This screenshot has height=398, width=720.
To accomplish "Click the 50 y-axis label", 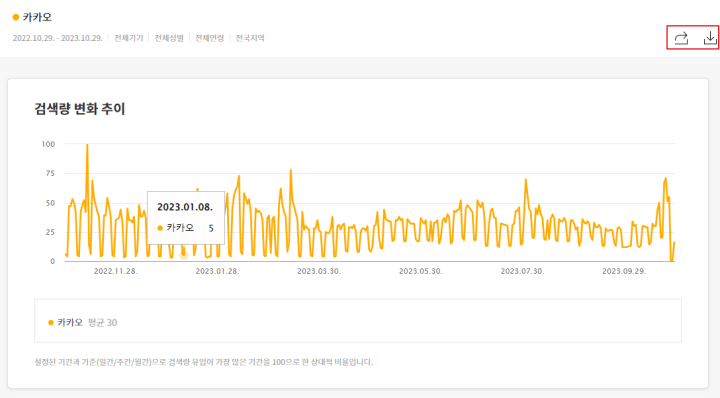I will [x=50, y=203].
